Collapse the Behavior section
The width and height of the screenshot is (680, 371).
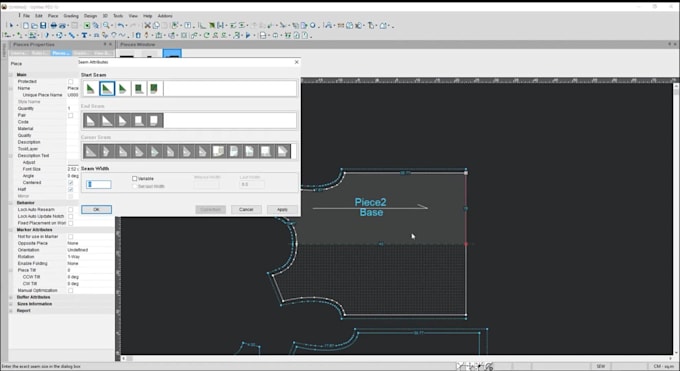11,203
